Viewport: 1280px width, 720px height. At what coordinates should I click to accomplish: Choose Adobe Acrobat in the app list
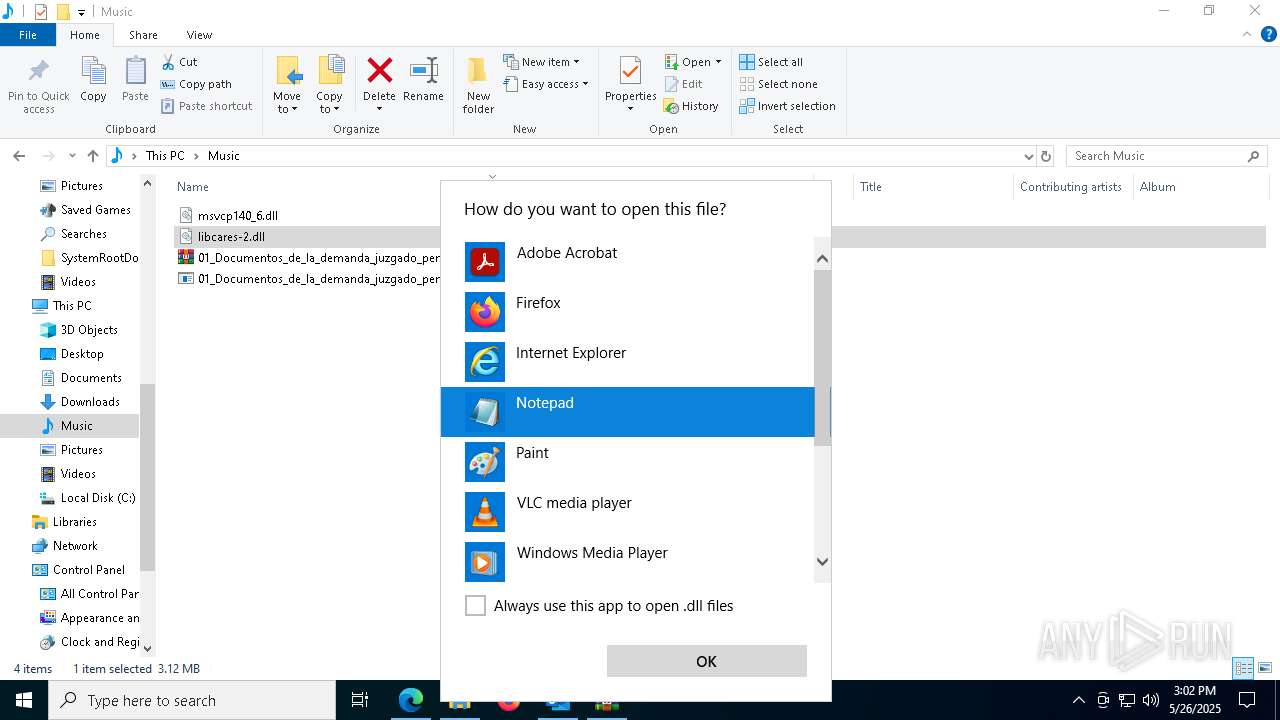628,262
